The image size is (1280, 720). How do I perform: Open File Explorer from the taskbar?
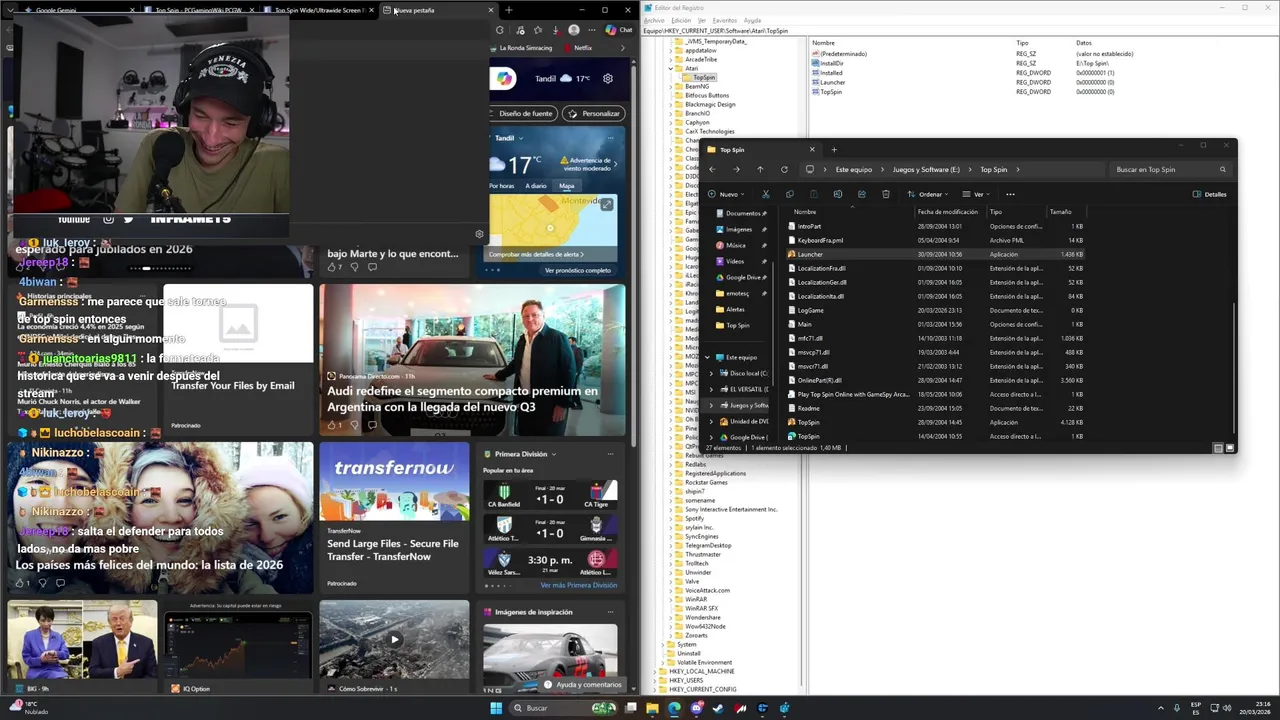click(x=652, y=708)
